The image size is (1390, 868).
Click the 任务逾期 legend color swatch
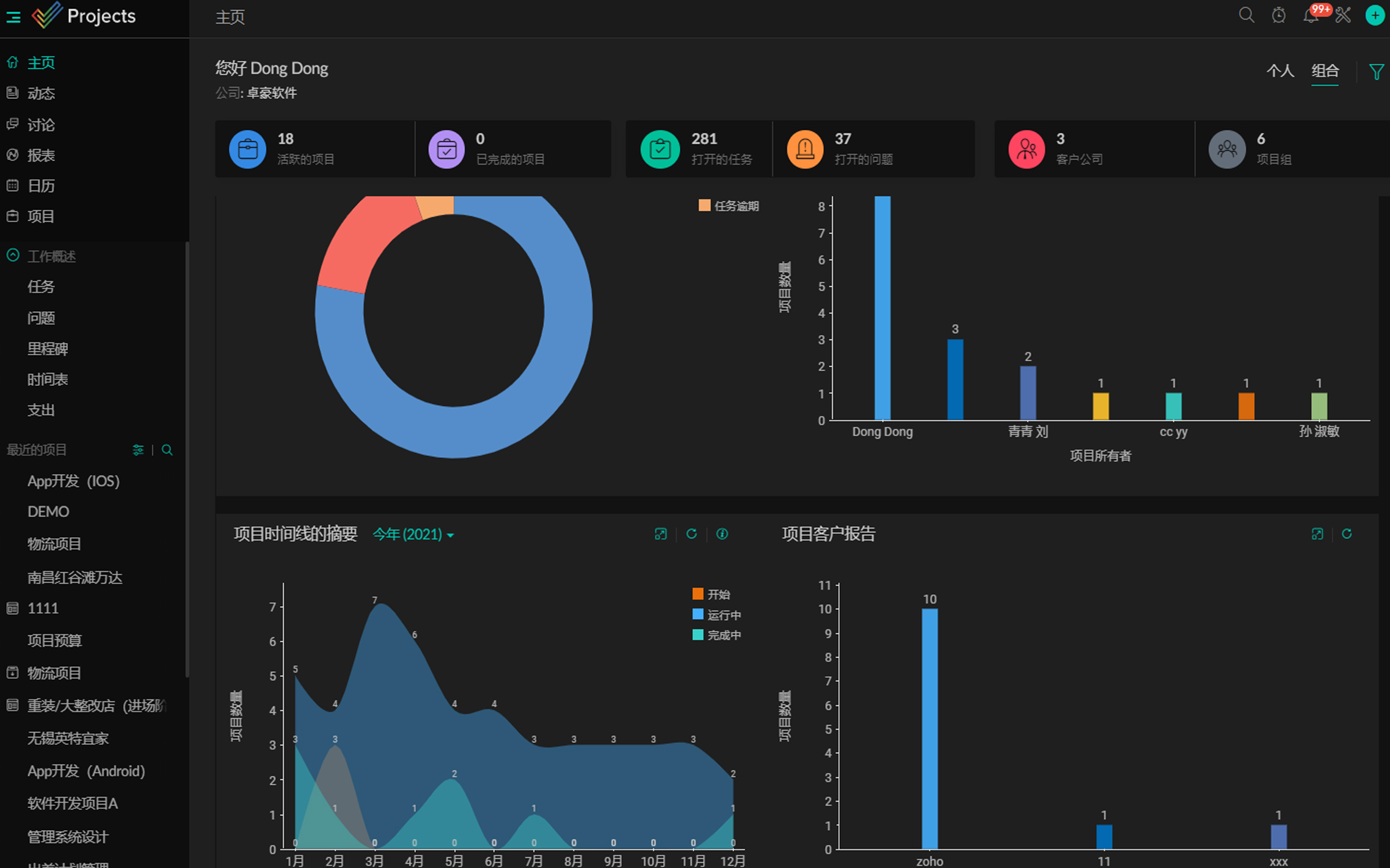point(704,206)
